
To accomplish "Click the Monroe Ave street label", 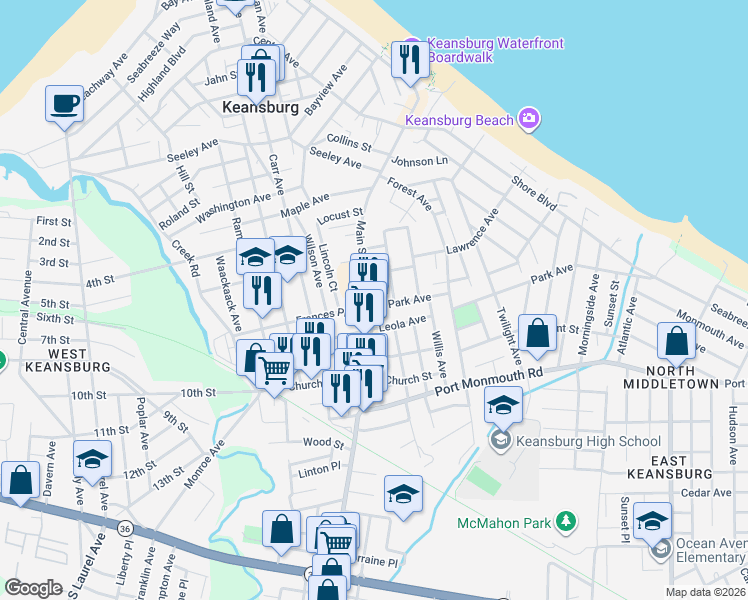I will pos(204,464).
